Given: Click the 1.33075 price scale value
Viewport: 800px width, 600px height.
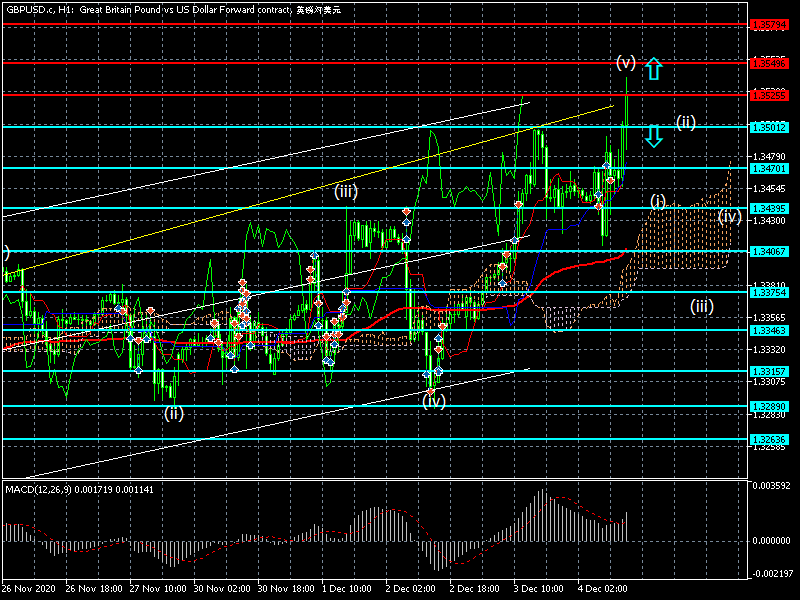Looking at the screenshot, I should (769, 382).
